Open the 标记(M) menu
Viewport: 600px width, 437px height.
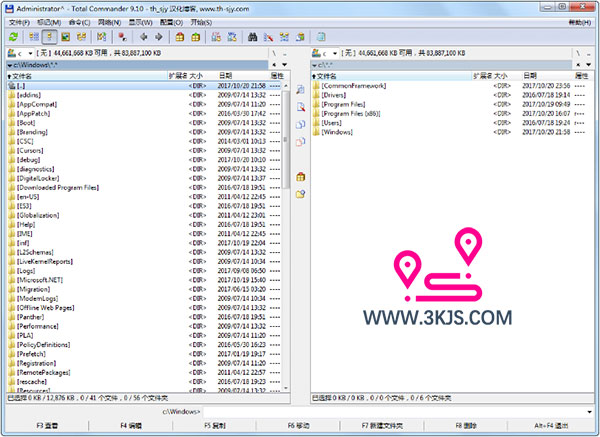[x=49, y=23]
